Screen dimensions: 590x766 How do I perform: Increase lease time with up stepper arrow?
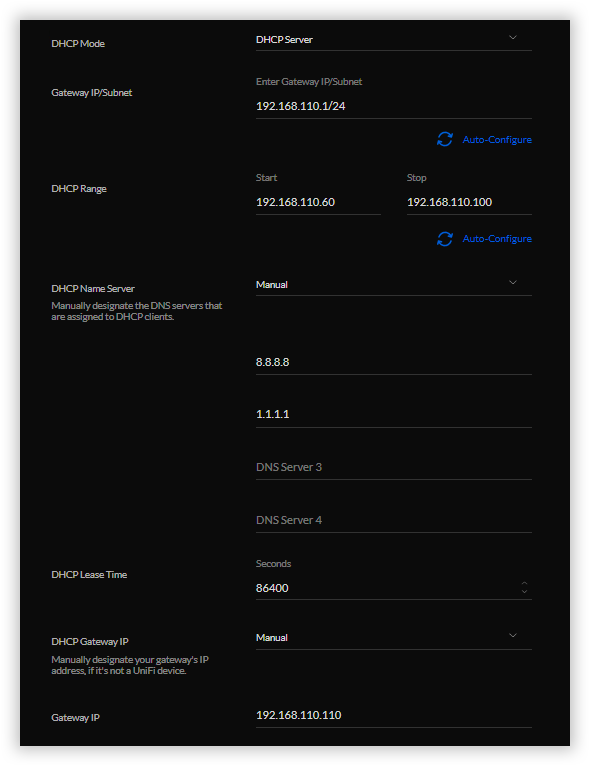click(x=524, y=584)
